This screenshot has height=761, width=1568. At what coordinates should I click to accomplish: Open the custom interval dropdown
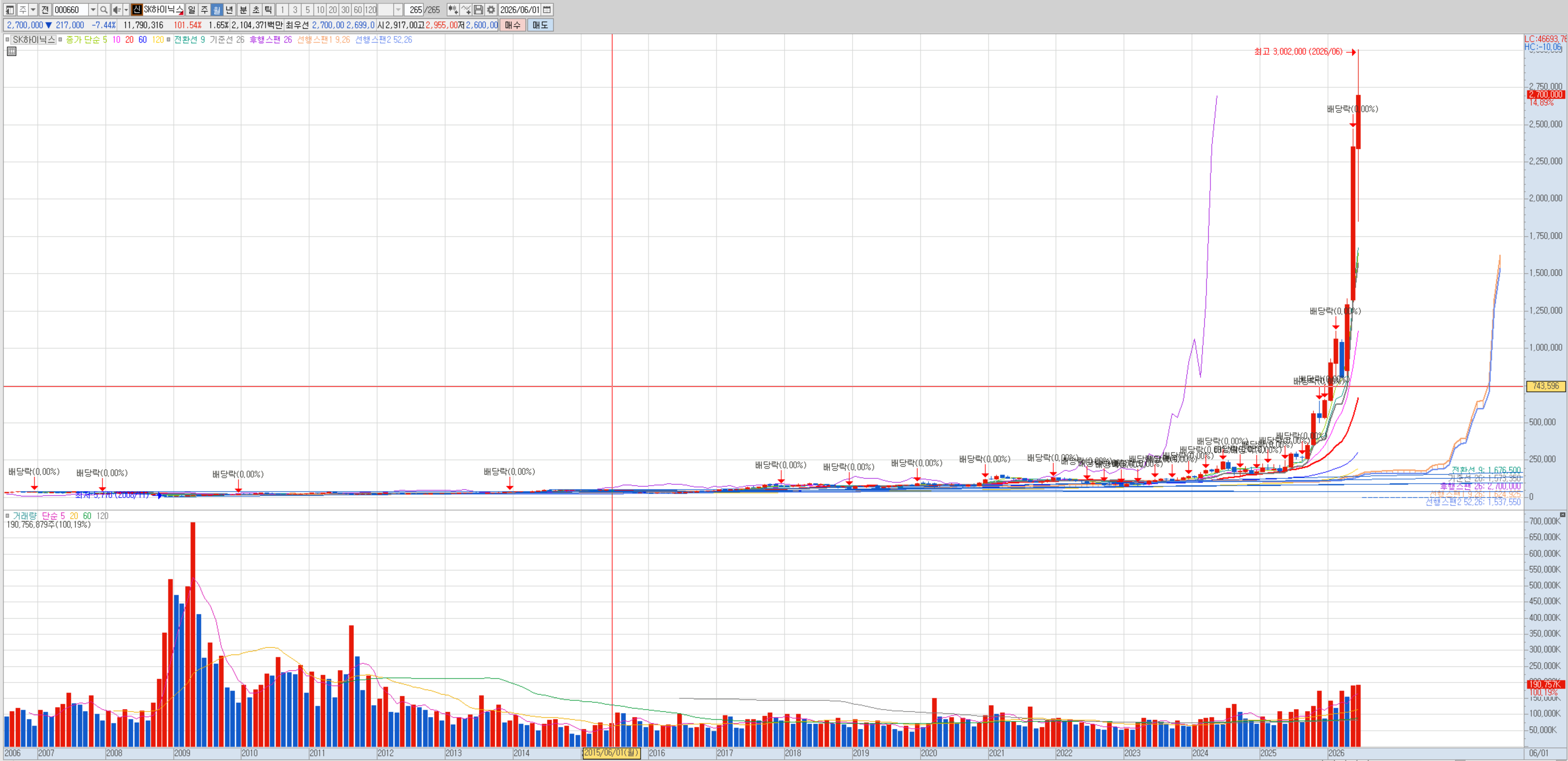click(x=398, y=10)
